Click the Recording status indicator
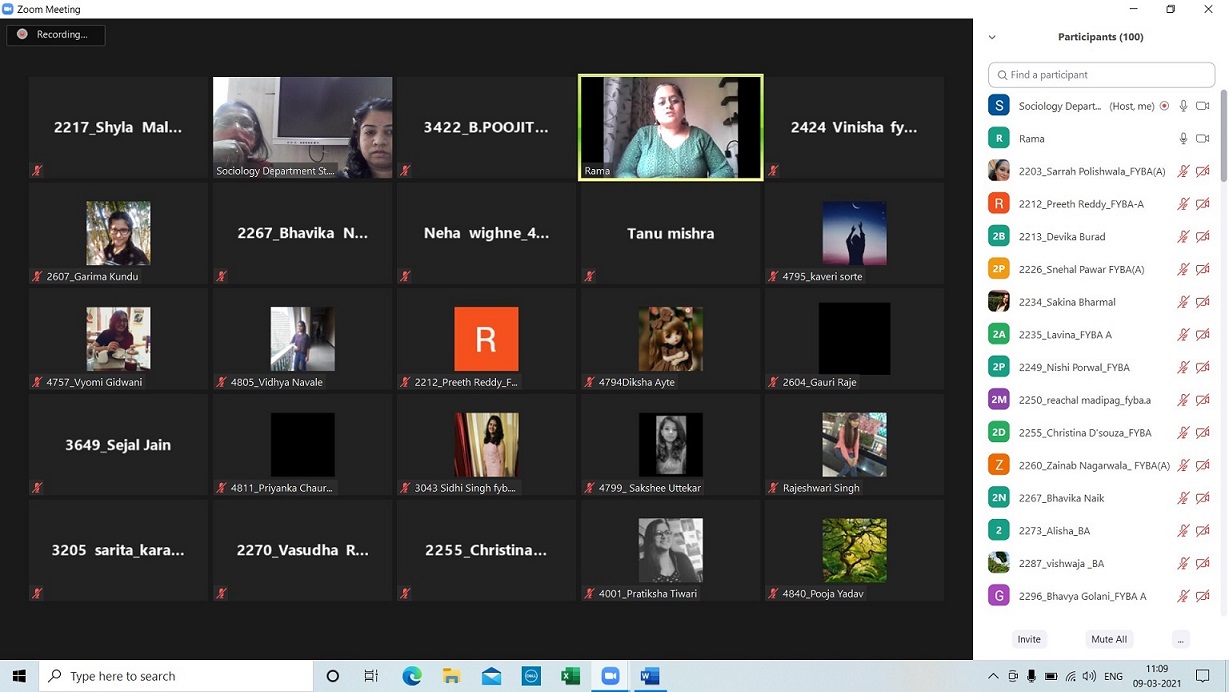 (x=56, y=35)
